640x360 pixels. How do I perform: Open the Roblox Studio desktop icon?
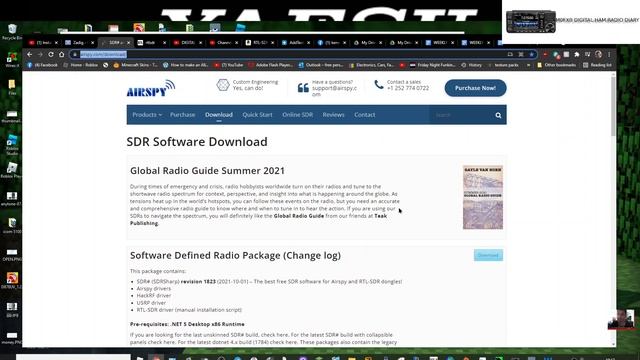pyautogui.click(x=12, y=144)
